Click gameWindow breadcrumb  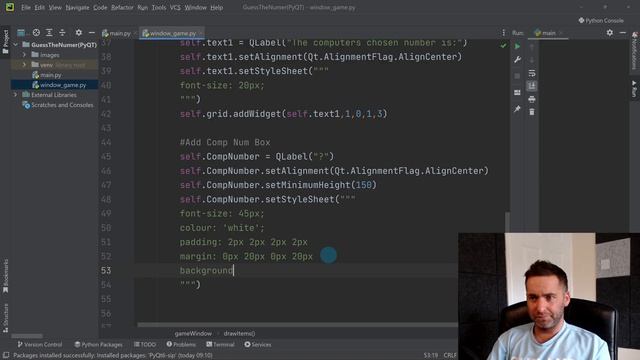(193, 333)
